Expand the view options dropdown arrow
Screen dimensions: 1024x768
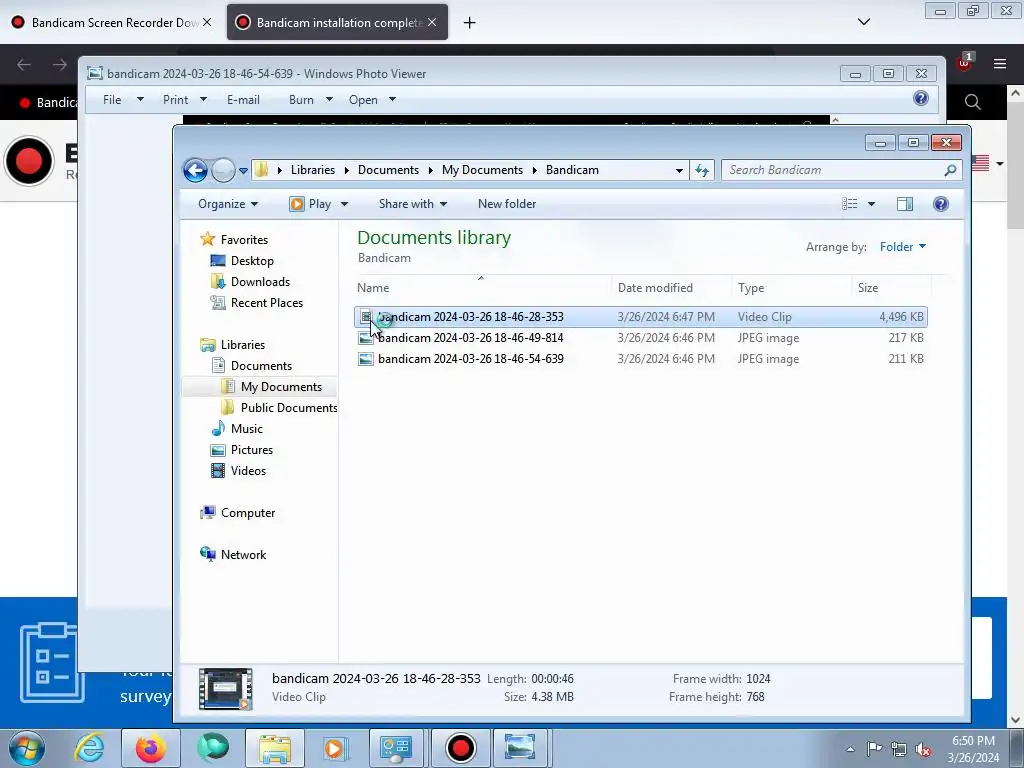pos(871,204)
